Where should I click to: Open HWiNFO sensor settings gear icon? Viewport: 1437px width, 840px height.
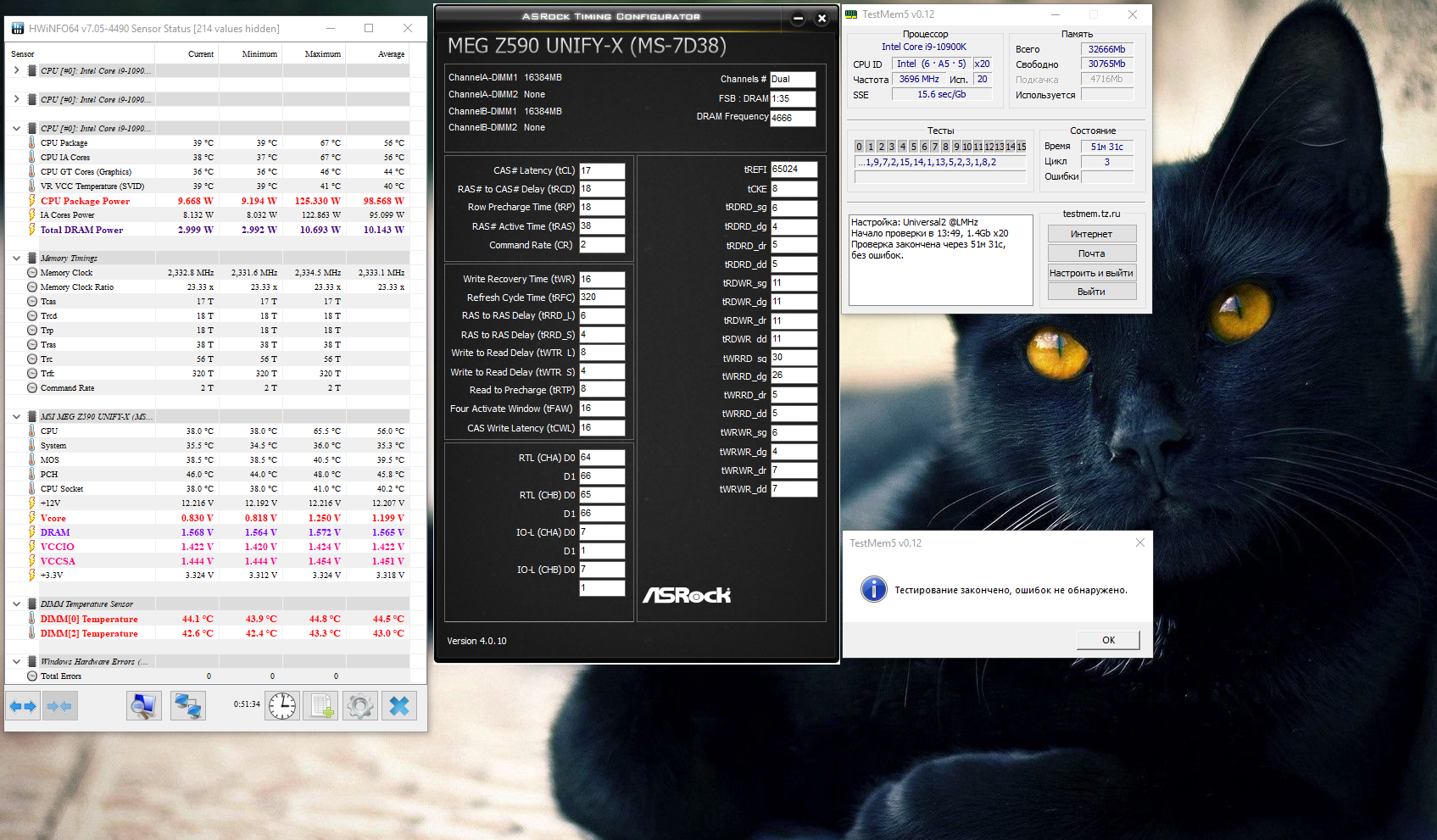point(360,706)
